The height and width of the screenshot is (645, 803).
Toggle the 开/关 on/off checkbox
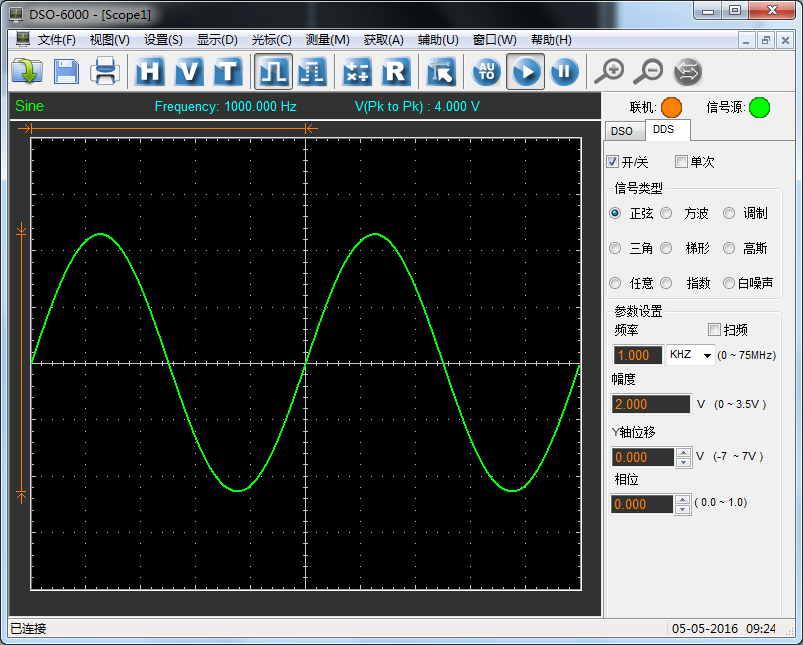pyautogui.click(x=613, y=162)
